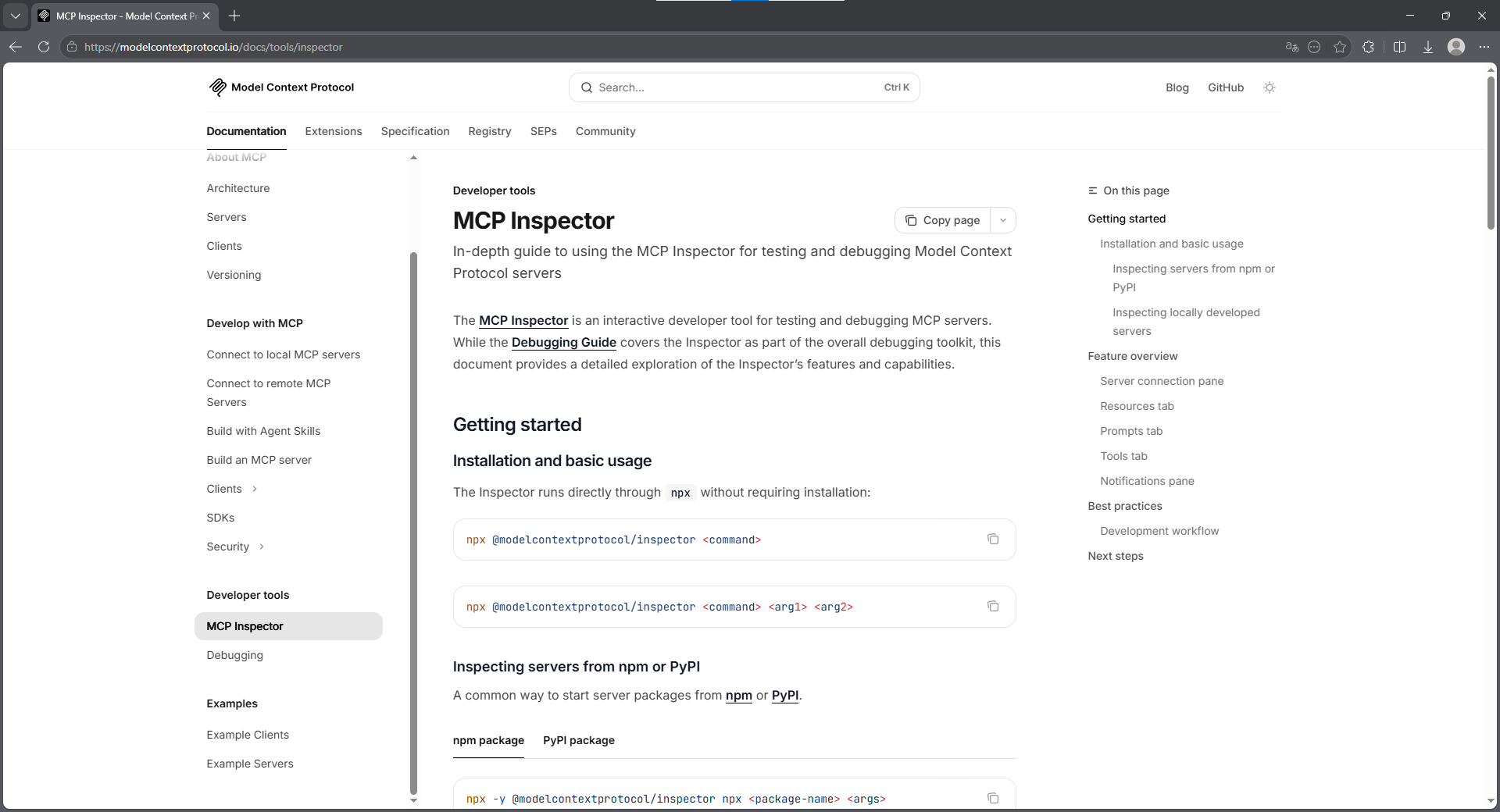Screen dimensions: 1500x812
Task: Open a new browser tab
Action: click(234, 16)
